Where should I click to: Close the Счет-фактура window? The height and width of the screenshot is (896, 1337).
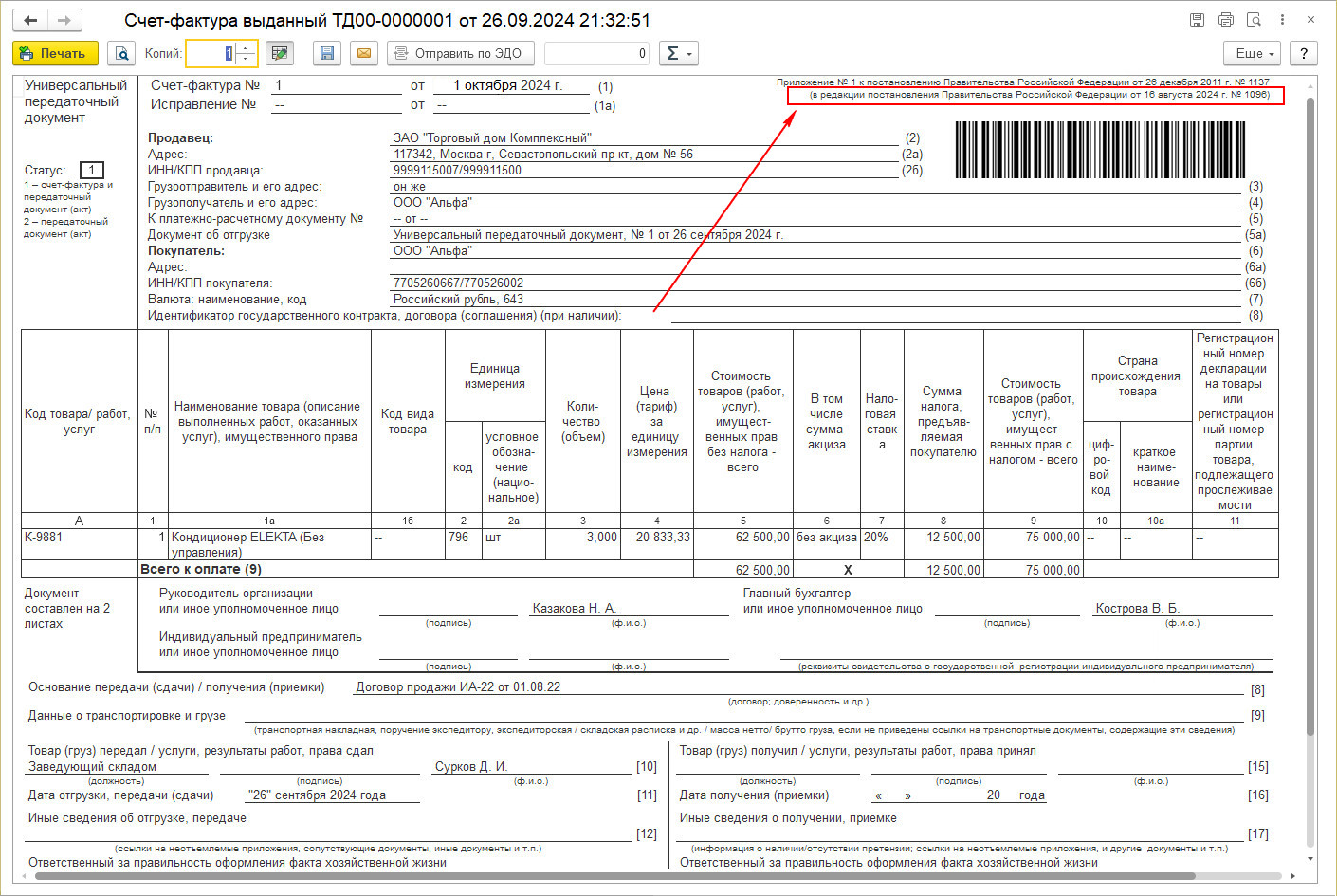(1310, 20)
